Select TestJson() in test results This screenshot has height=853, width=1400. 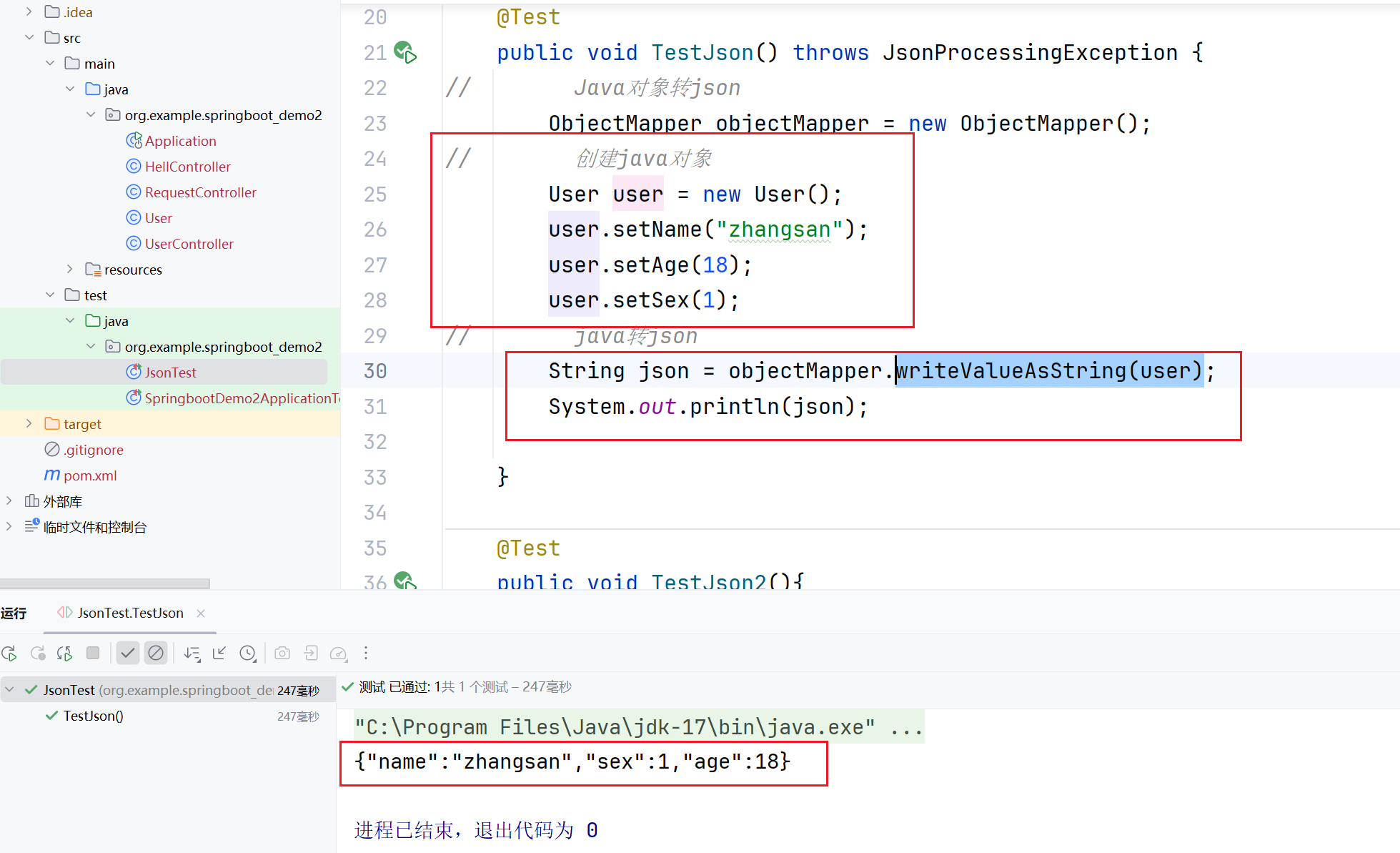93,716
